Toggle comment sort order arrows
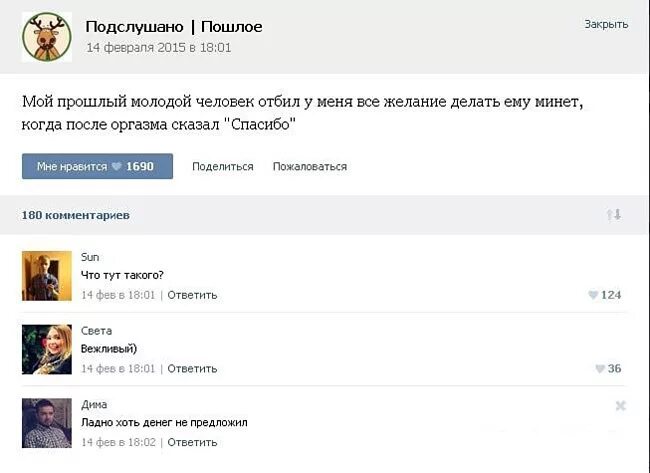 click(614, 215)
